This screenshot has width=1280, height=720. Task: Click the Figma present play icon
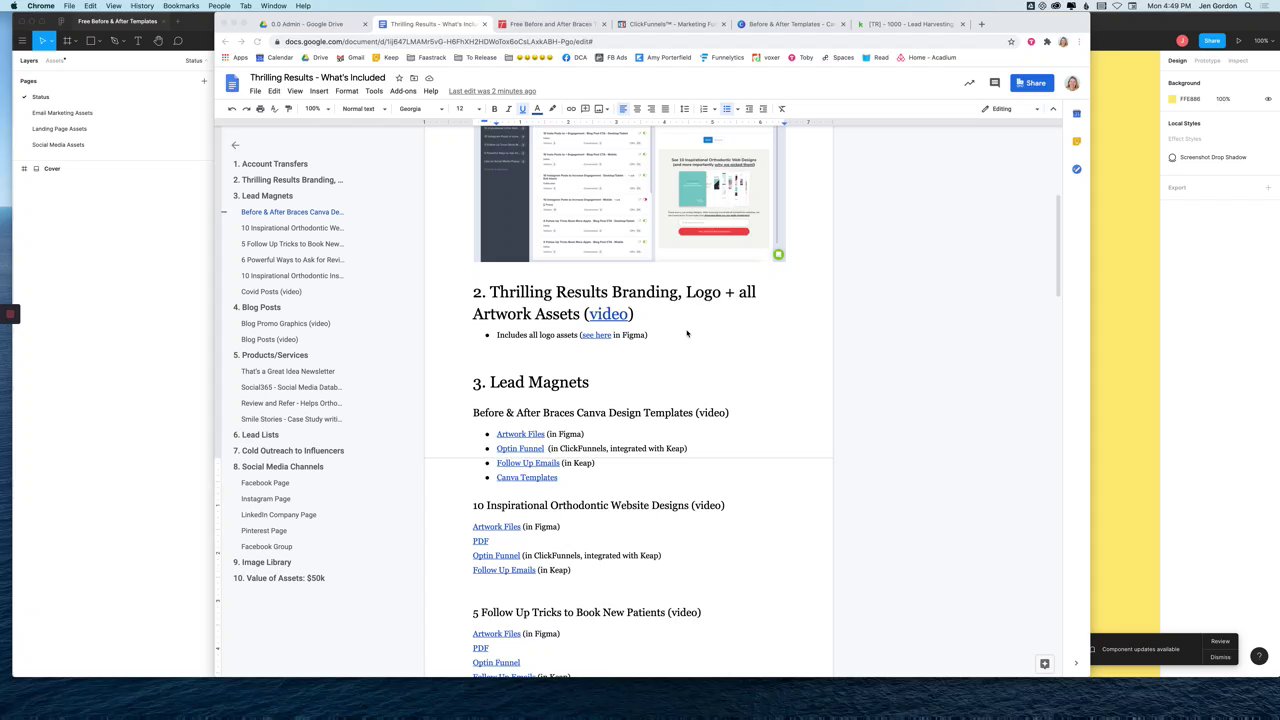[x=1238, y=41]
